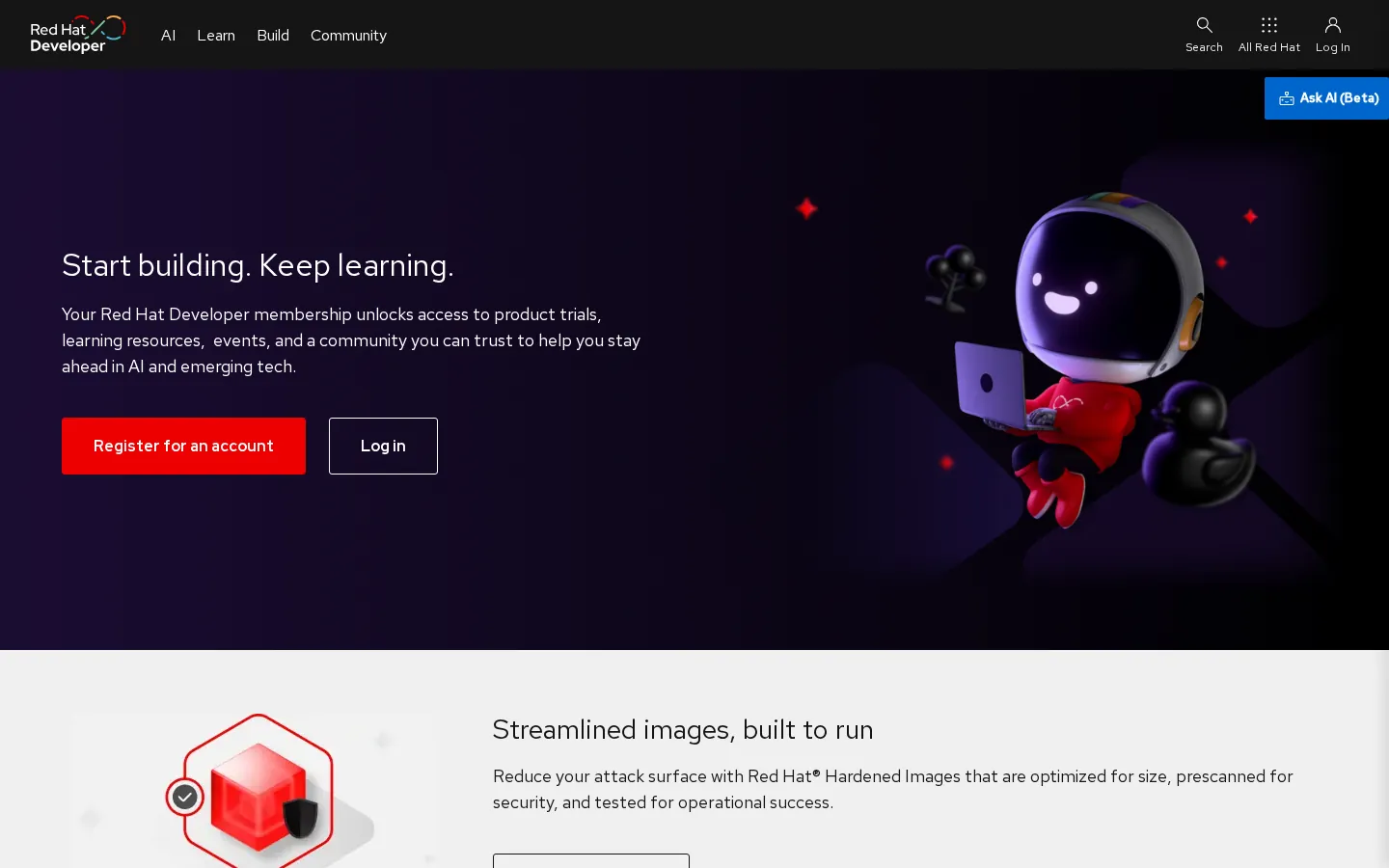Click 'Streamlined images, built to run' heading
This screenshot has height=868, width=1389.
click(x=683, y=729)
